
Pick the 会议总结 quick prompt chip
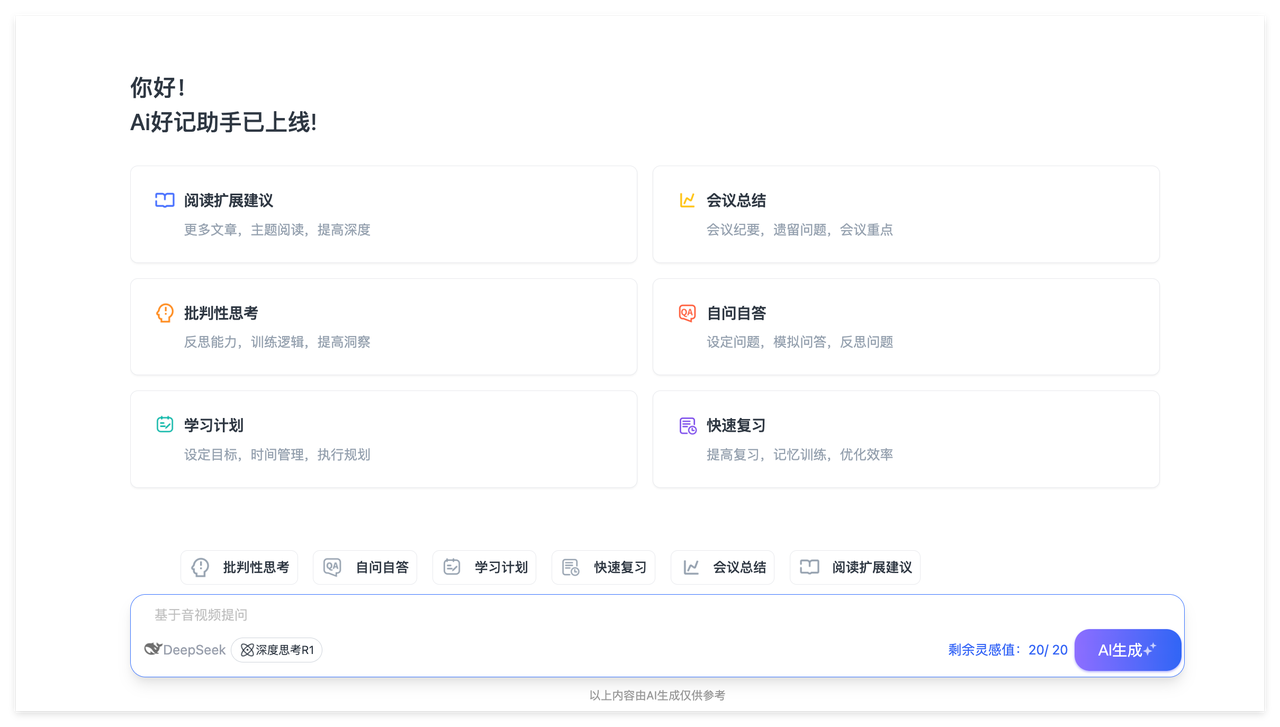722,567
